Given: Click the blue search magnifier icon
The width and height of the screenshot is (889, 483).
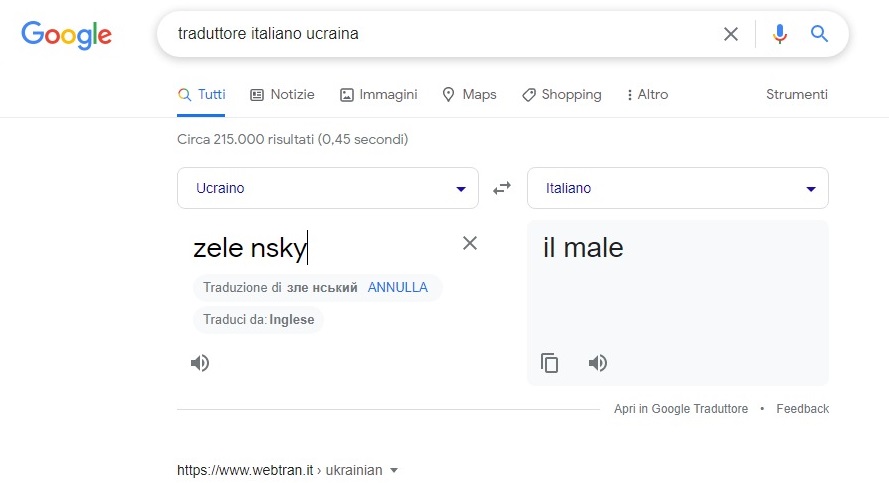Looking at the screenshot, I should coord(820,34).
